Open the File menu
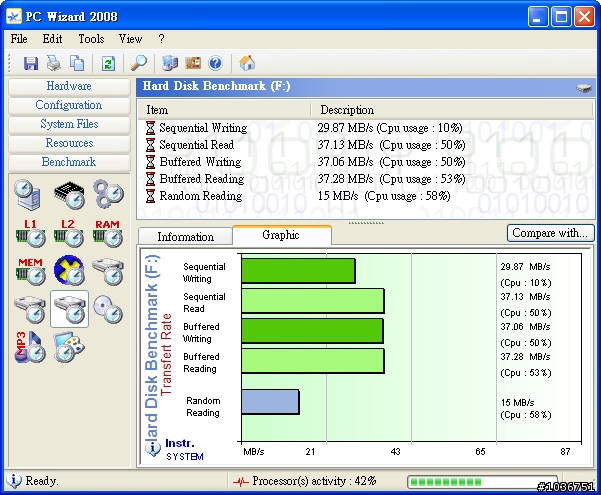 (x=19, y=39)
